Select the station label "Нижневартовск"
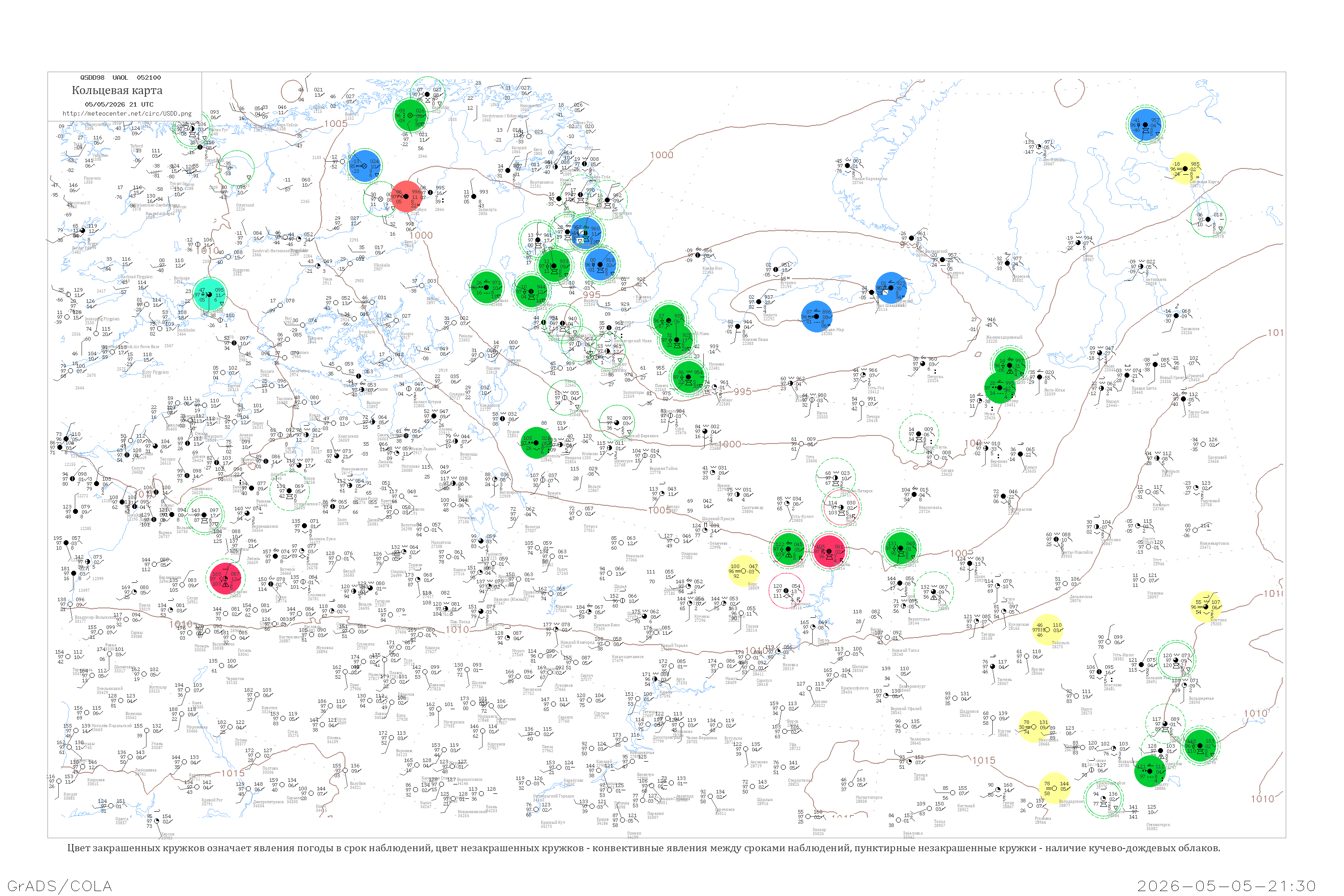The image size is (1344, 896). pos(1213,543)
